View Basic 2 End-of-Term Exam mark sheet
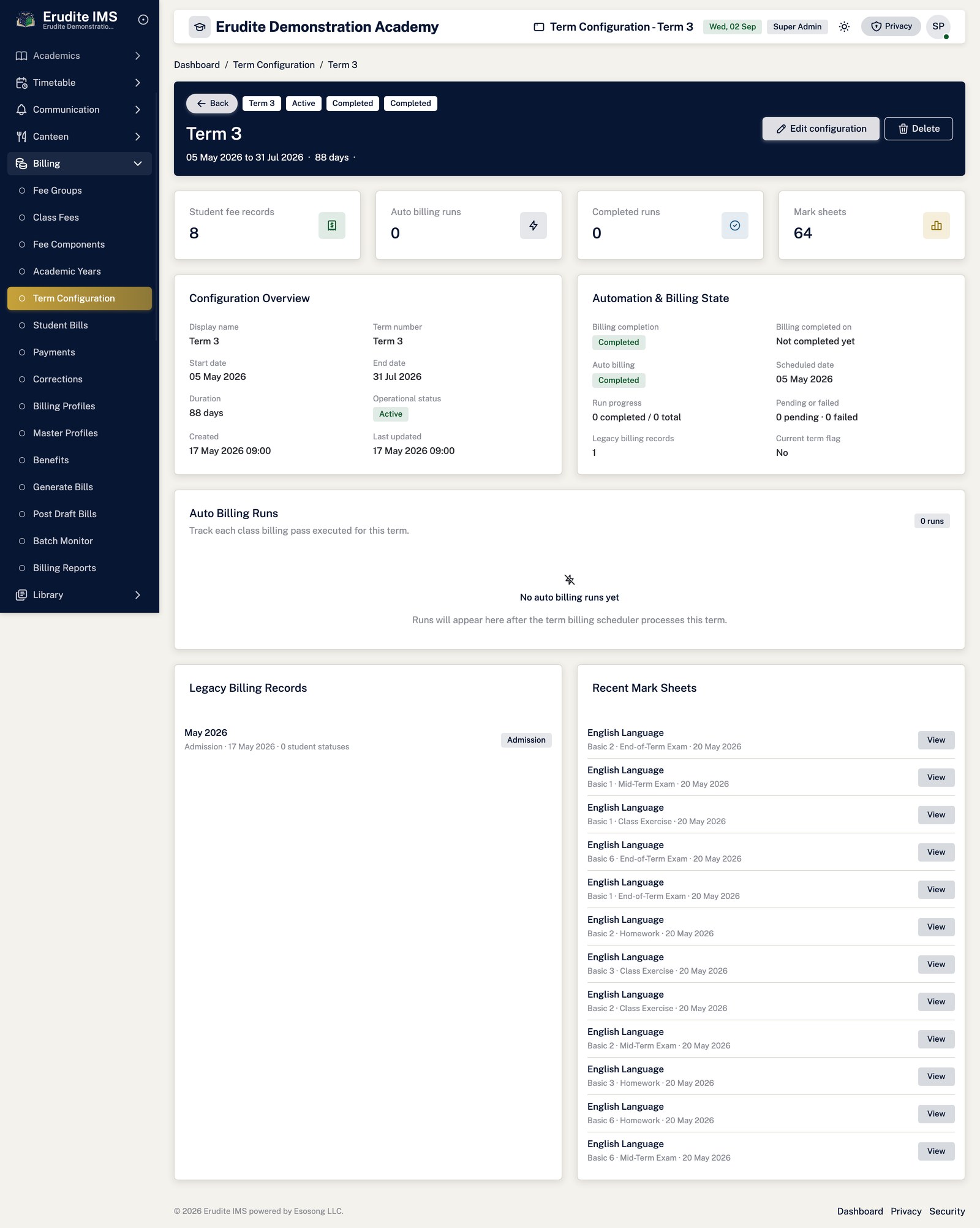 [x=936, y=740]
